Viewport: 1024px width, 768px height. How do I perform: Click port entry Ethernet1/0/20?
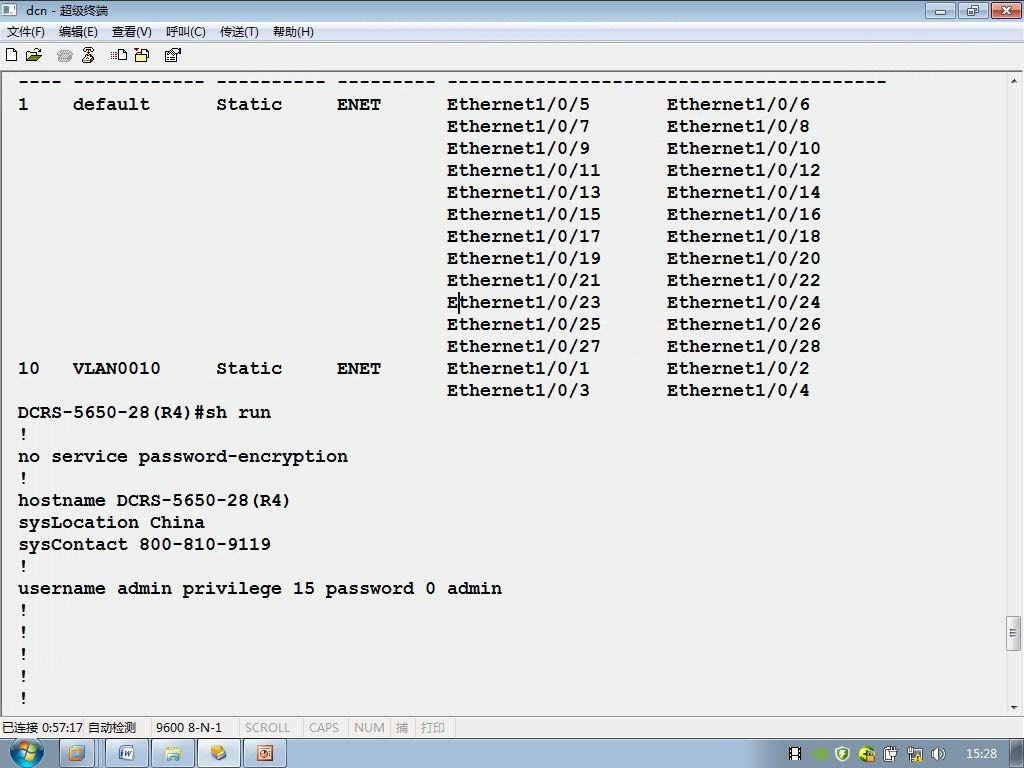[x=743, y=259]
